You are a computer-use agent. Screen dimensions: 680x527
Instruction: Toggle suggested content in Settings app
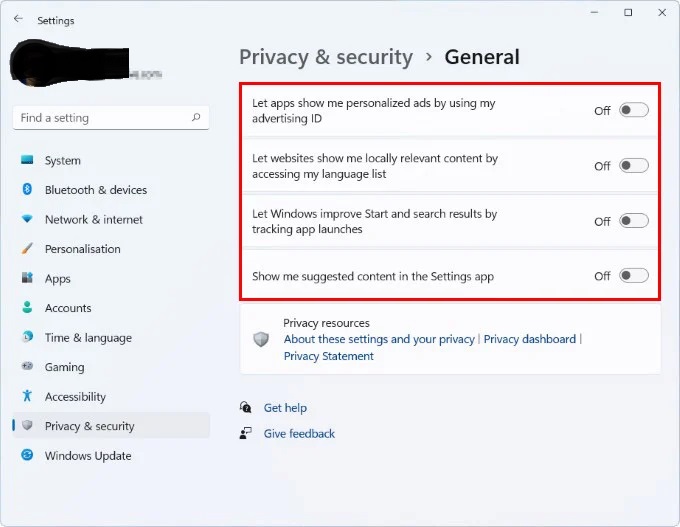pos(634,275)
